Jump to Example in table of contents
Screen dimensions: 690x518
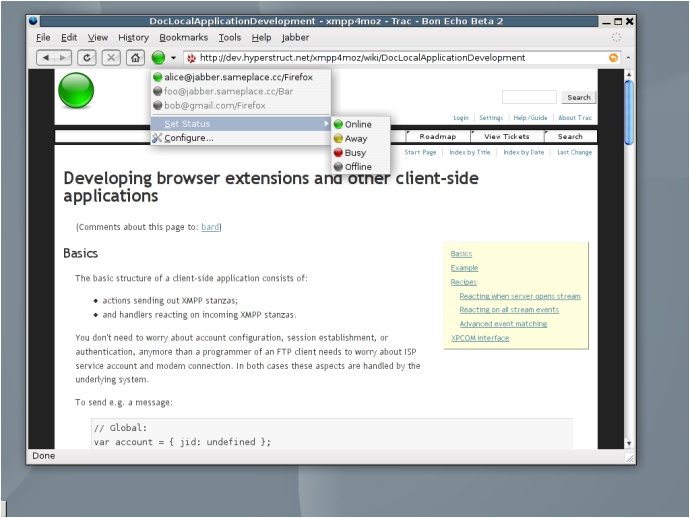point(464,268)
